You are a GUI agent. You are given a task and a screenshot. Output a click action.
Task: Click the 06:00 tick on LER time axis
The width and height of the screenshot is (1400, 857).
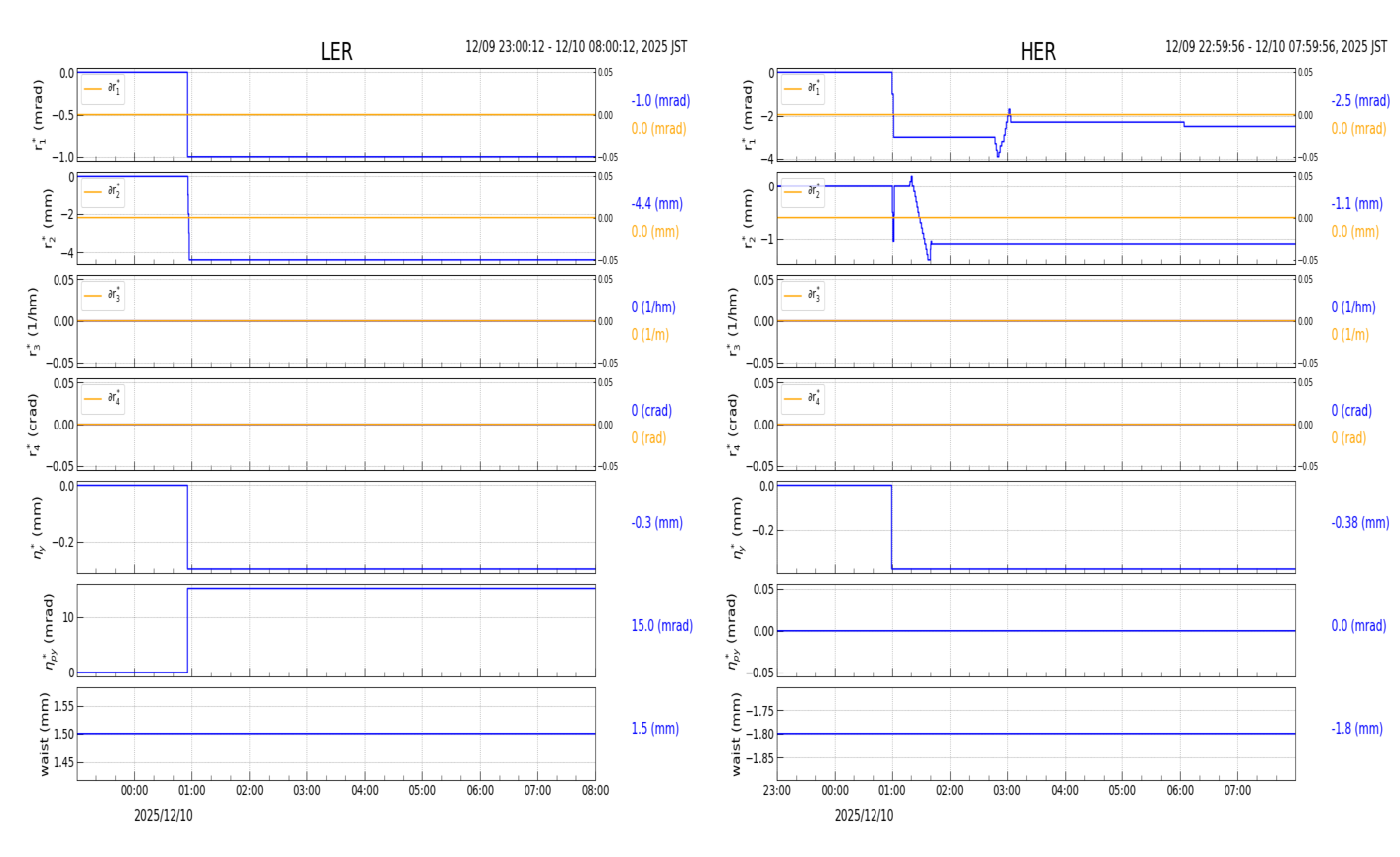click(x=480, y=791)
